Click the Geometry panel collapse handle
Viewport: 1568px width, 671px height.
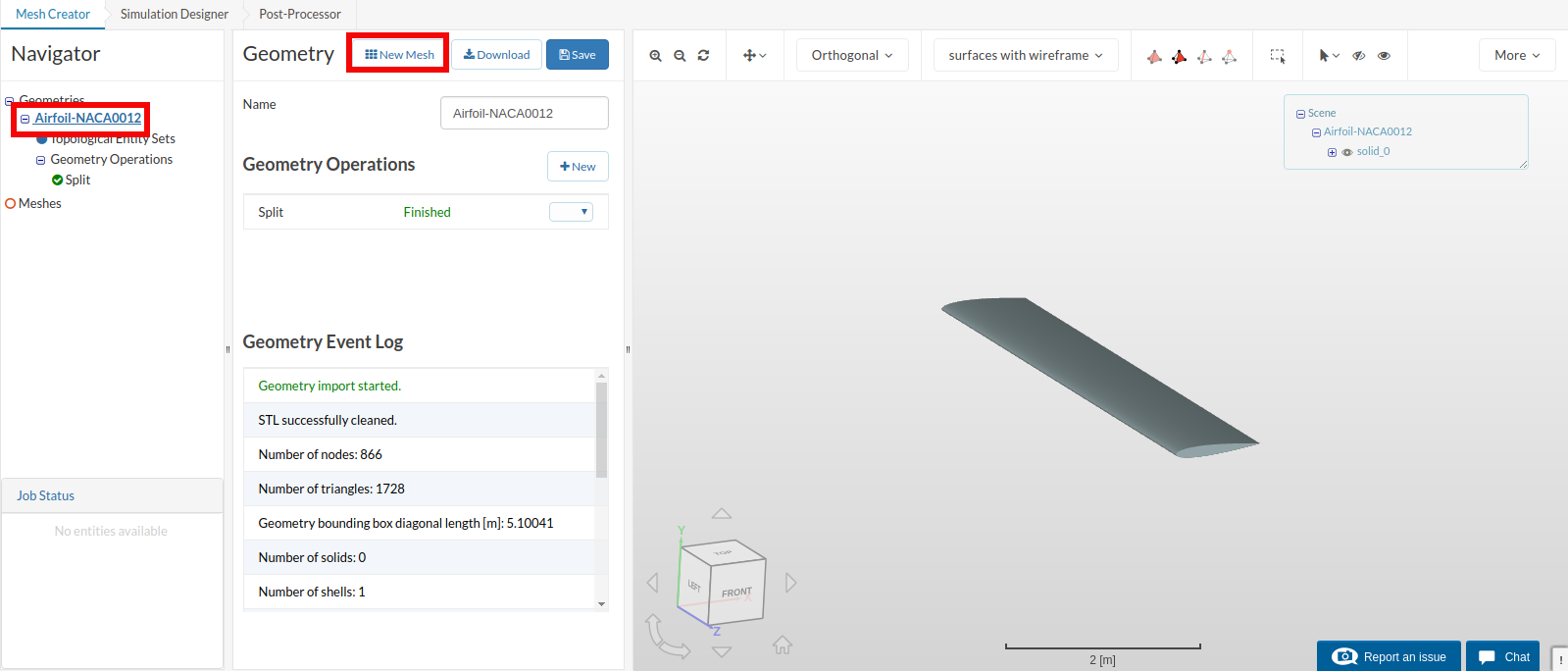[628, 349]
